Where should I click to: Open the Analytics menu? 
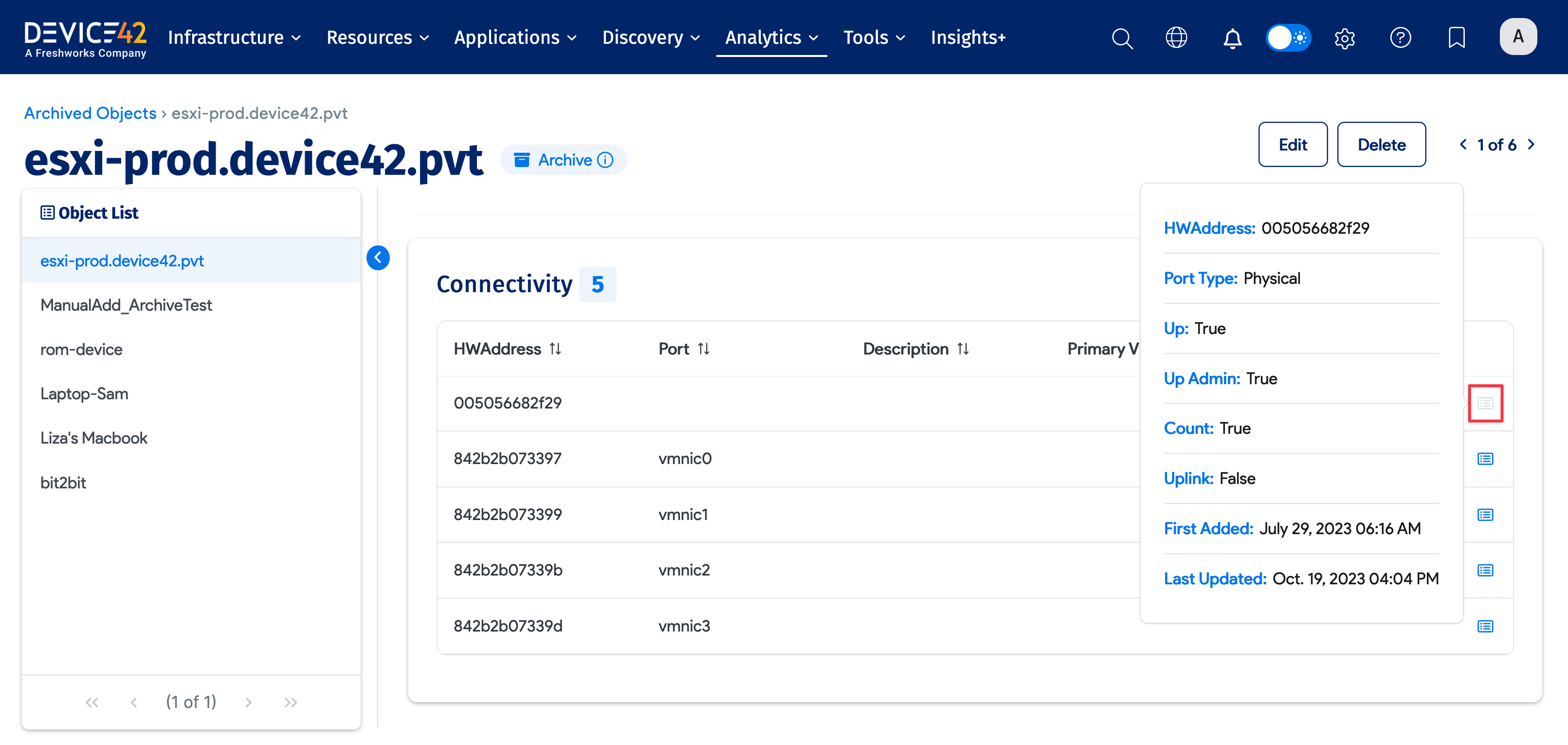[771, 38]
